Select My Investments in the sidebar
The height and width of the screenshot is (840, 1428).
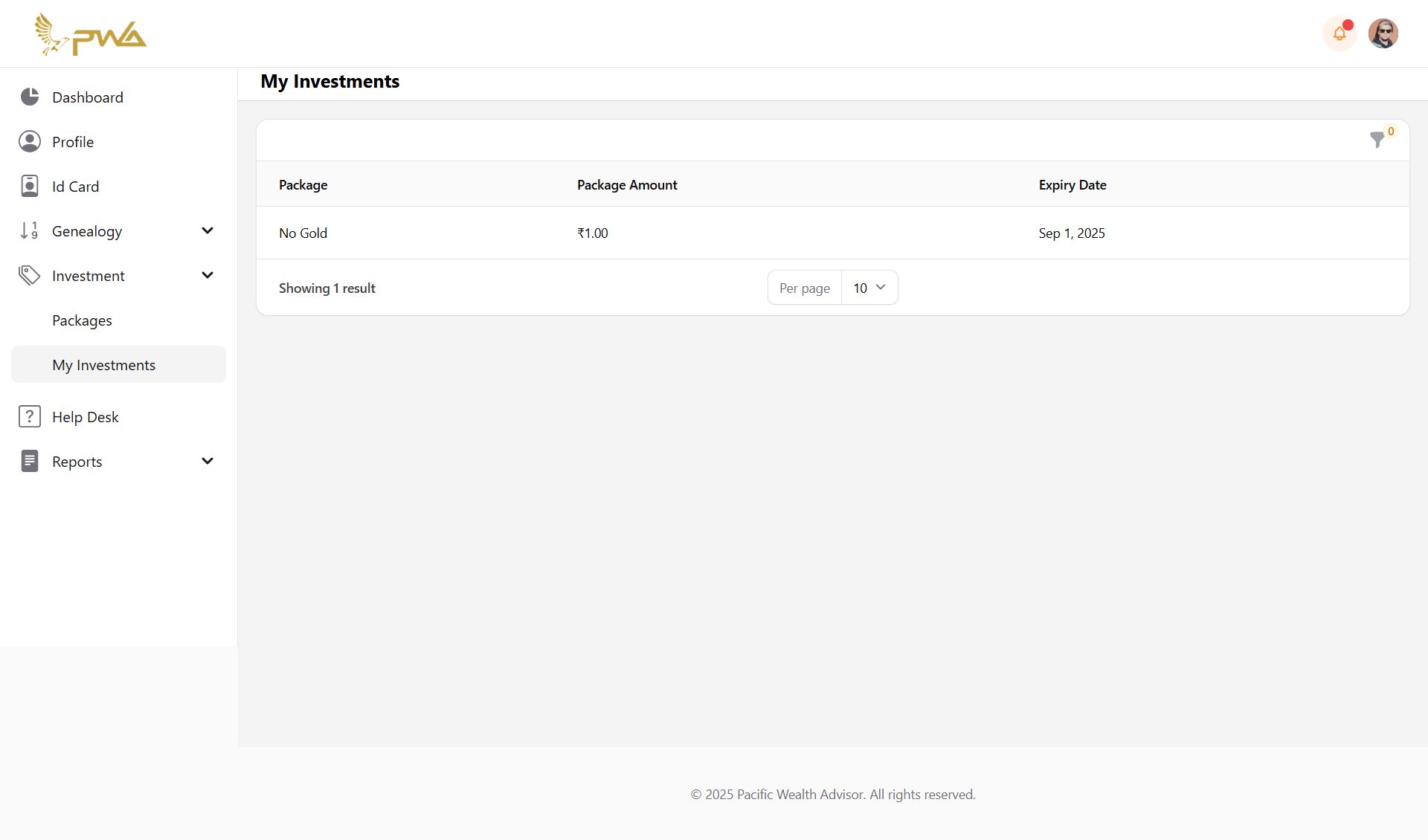(x=104, y=365)
